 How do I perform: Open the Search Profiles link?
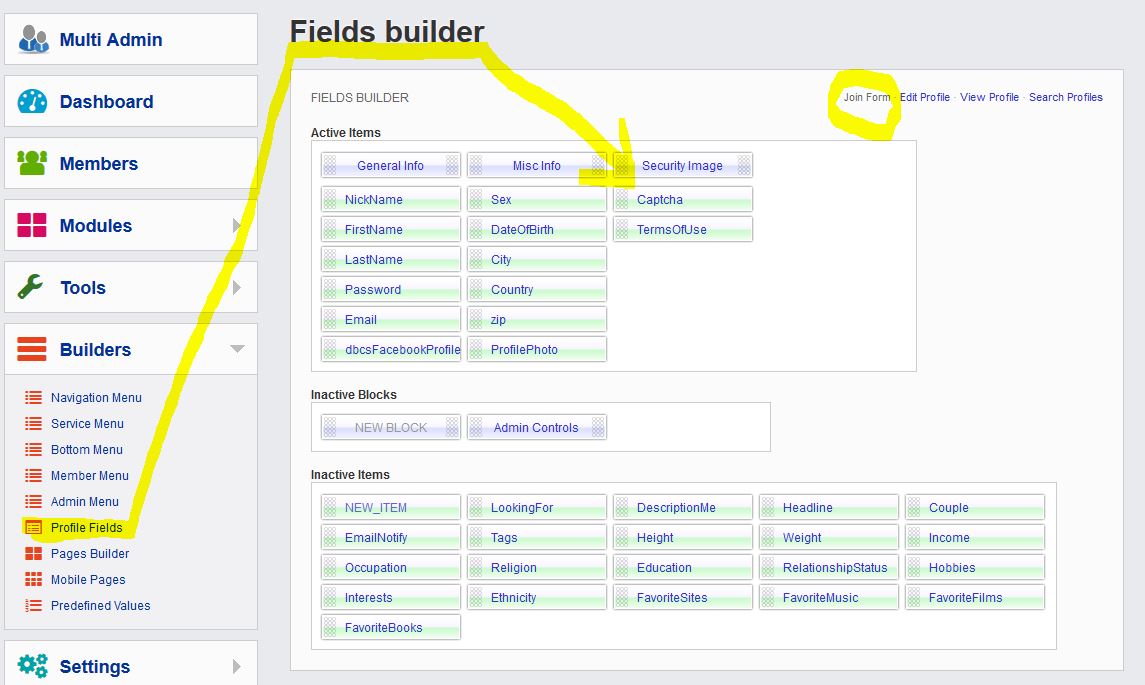point(1066,97)
